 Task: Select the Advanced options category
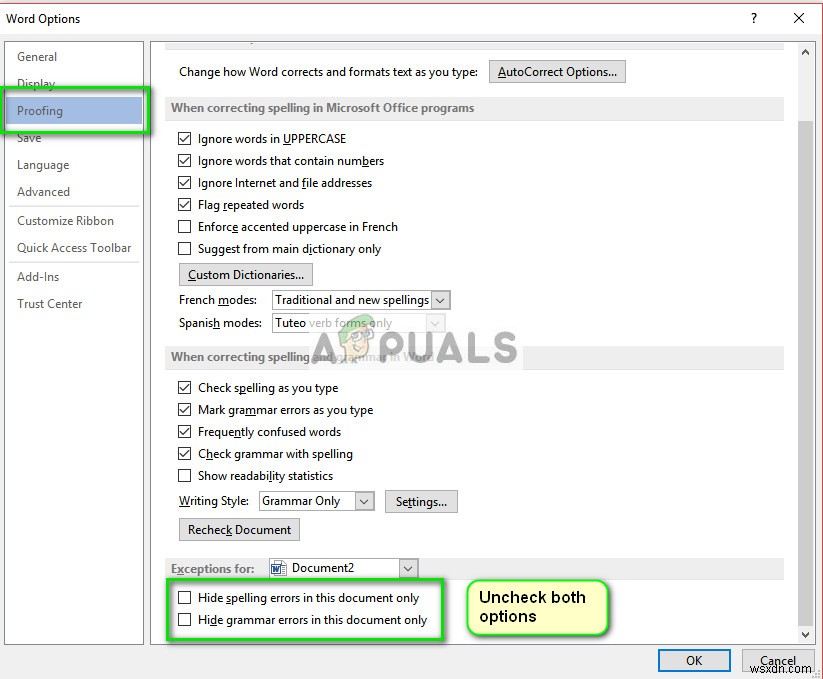pos(43,192)
